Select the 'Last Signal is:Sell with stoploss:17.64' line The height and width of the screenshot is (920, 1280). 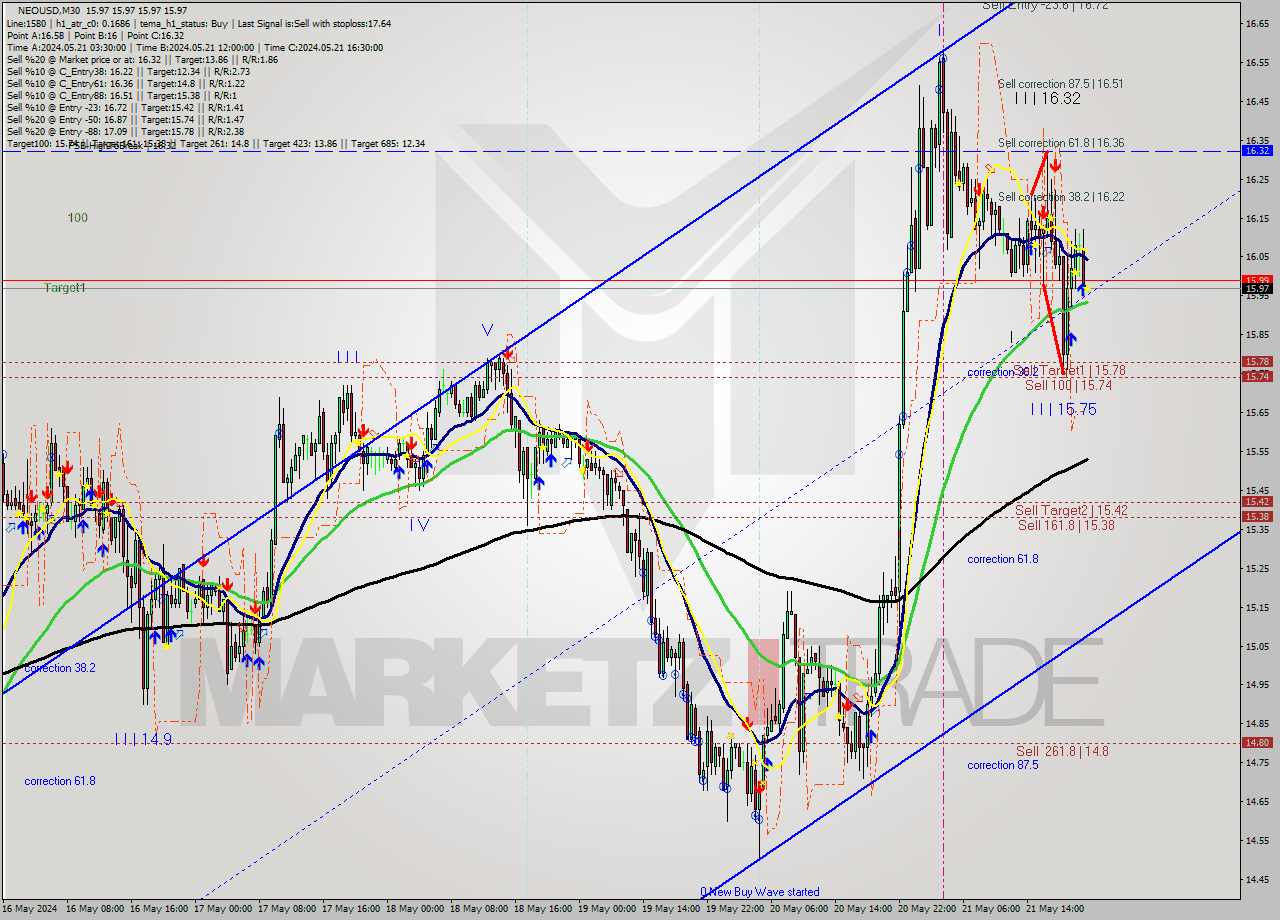[x=314, y=23]
